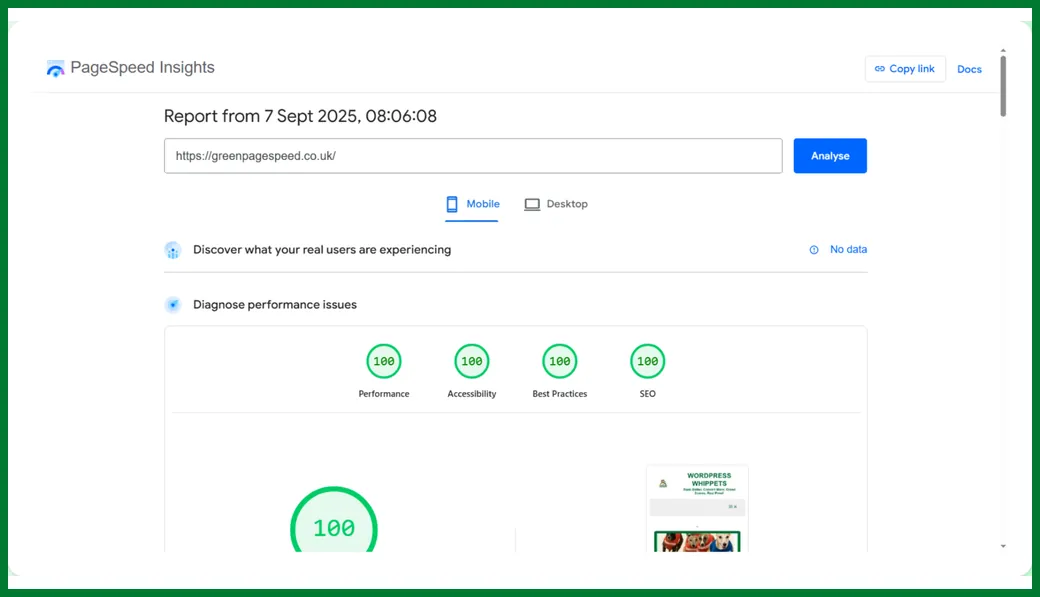Click the vertical scrollbar thumb
The image size is (1040, 597).
point(1003,85)
